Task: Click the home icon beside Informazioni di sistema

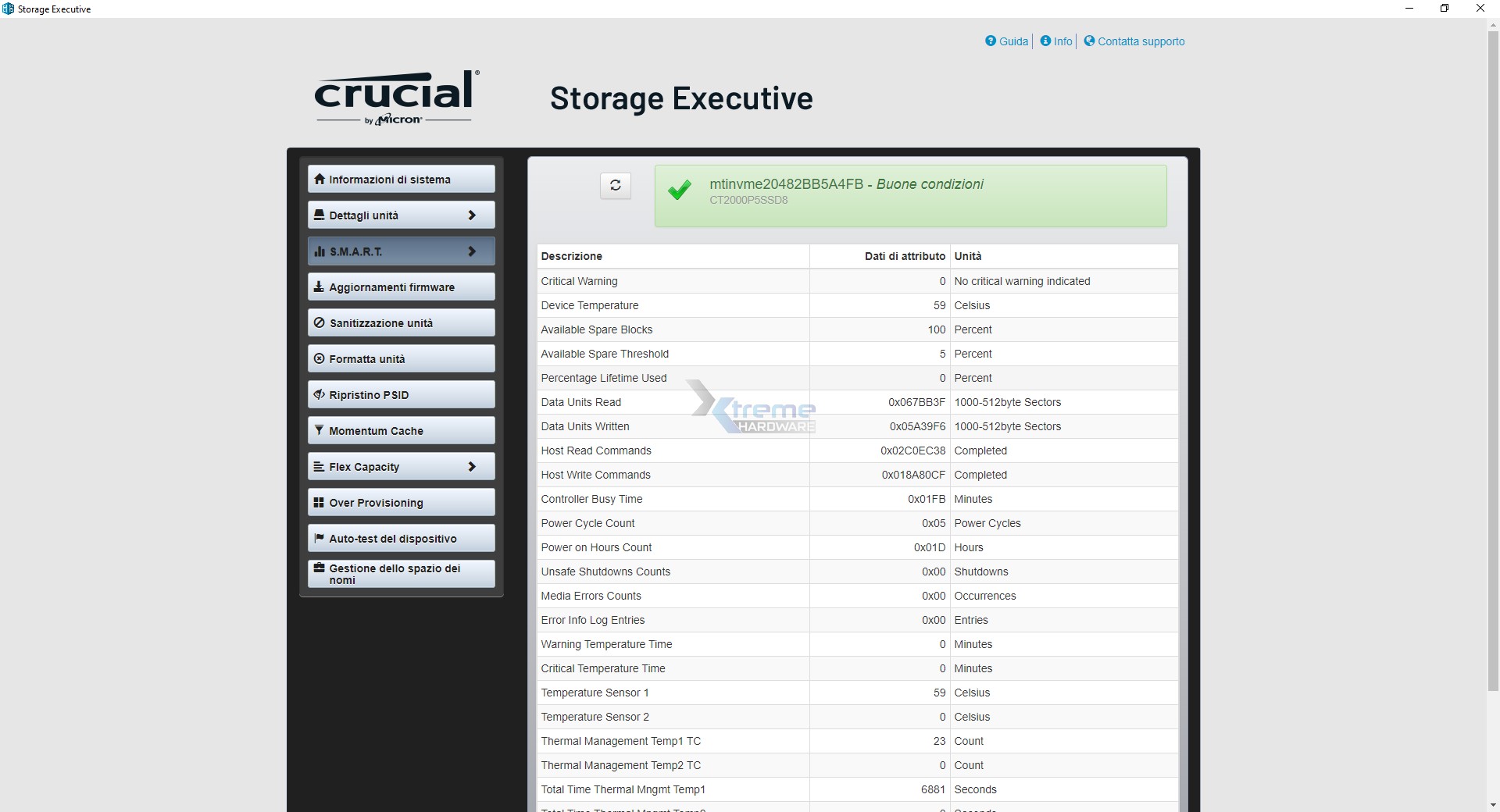Action: [x=319, y=179]
